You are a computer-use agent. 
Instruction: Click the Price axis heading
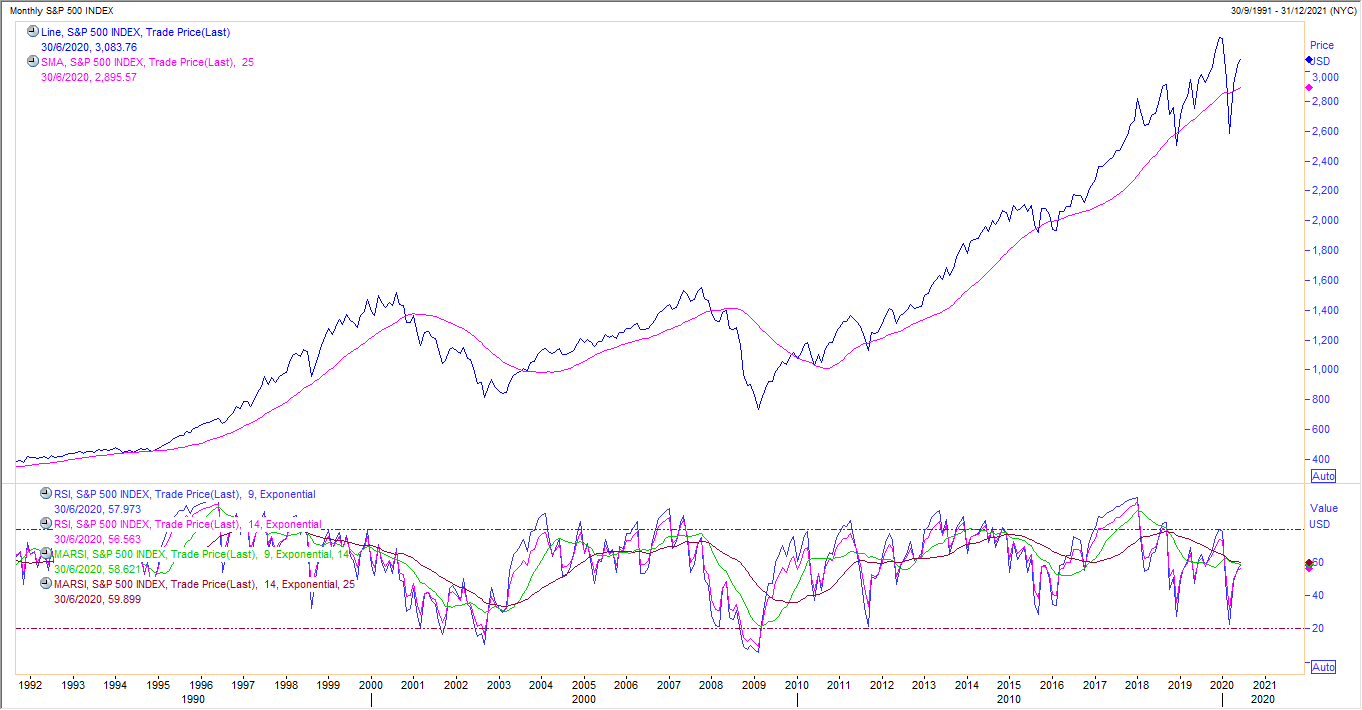click(1322, 45)
